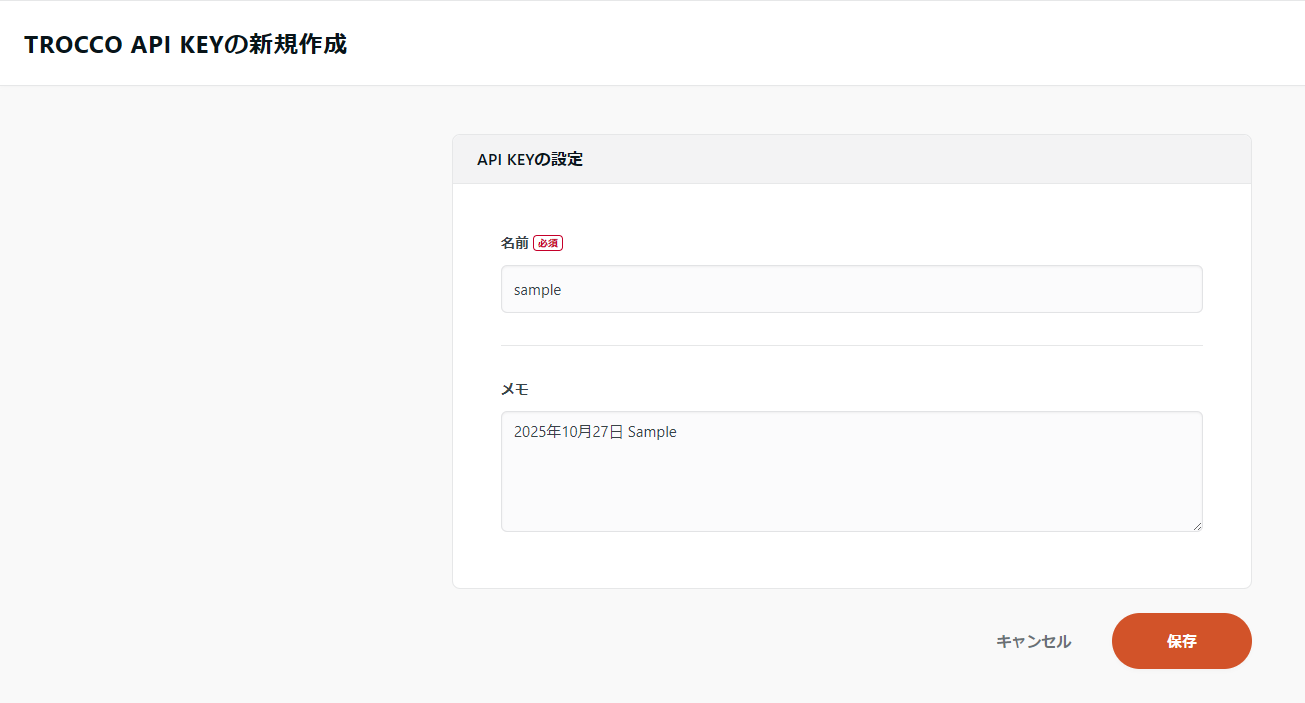Screen dimensions: 1305x703
Task: Click the red 必須 badge next to 名前
Action: pyautogui.click(x=547, y=242)
